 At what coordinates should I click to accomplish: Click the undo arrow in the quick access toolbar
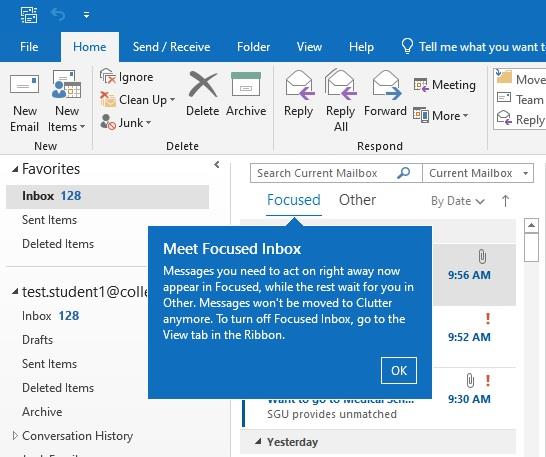[x=58, y=15]
